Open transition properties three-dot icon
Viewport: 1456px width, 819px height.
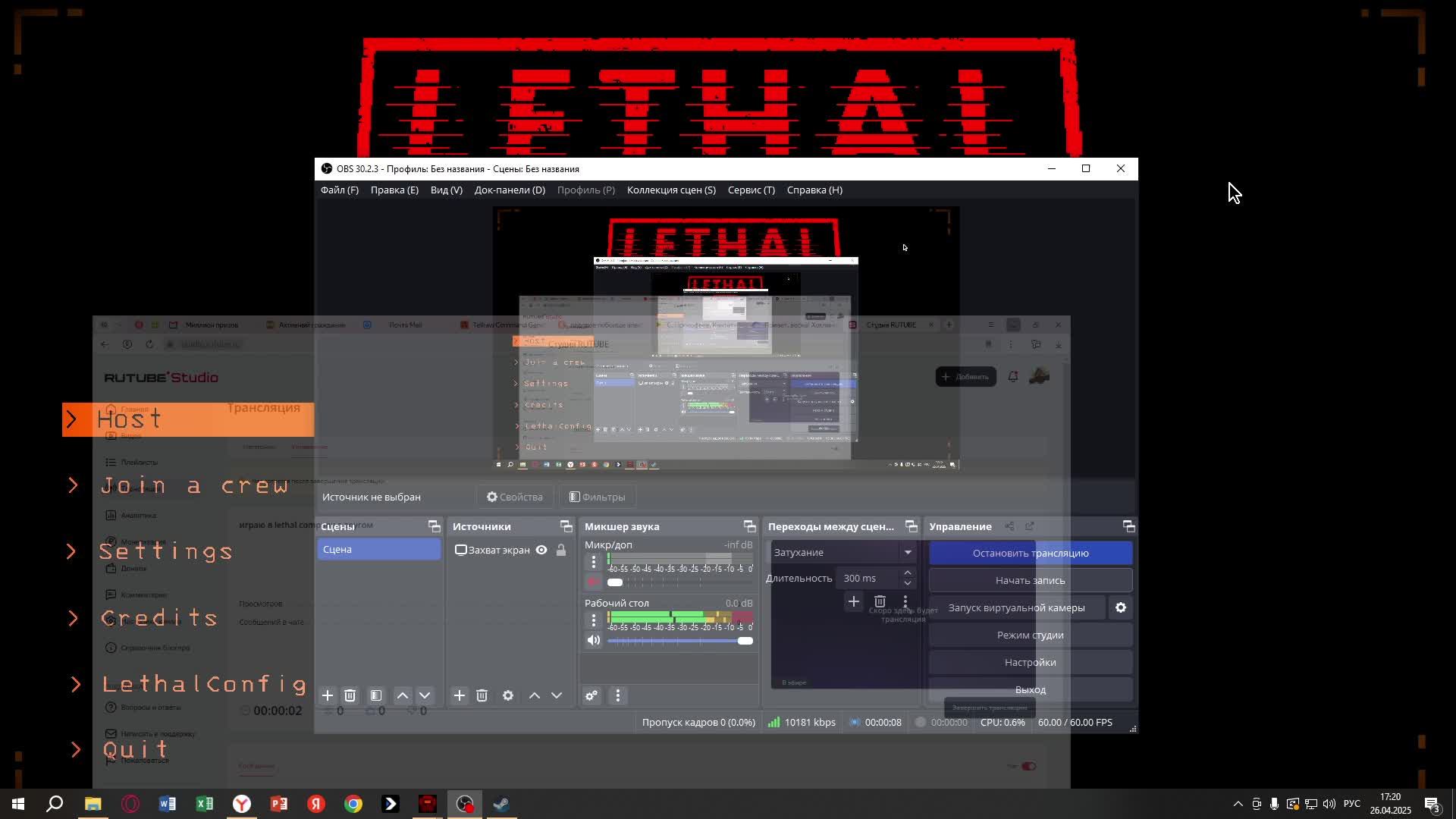(x=905, y=601)
